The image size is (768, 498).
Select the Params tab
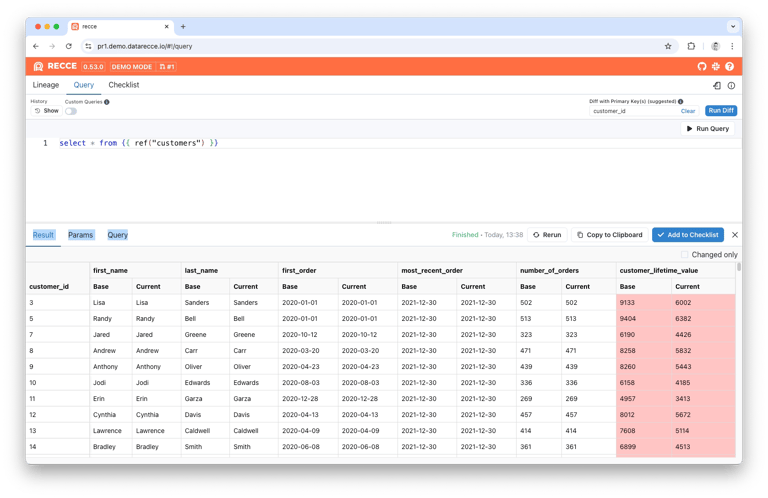(x=80, y=235)
